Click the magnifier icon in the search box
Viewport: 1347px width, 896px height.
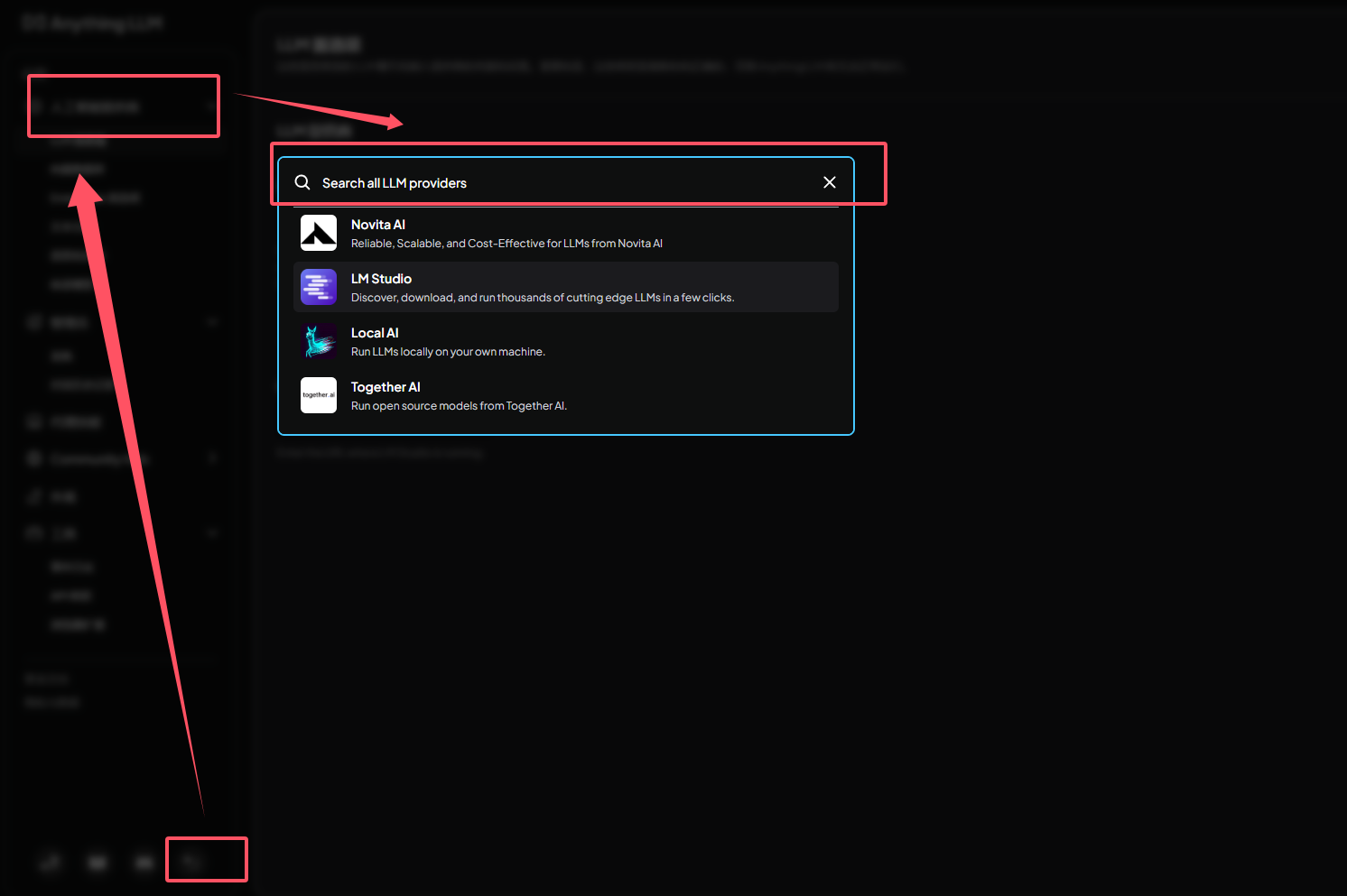[x=302, y=182]
